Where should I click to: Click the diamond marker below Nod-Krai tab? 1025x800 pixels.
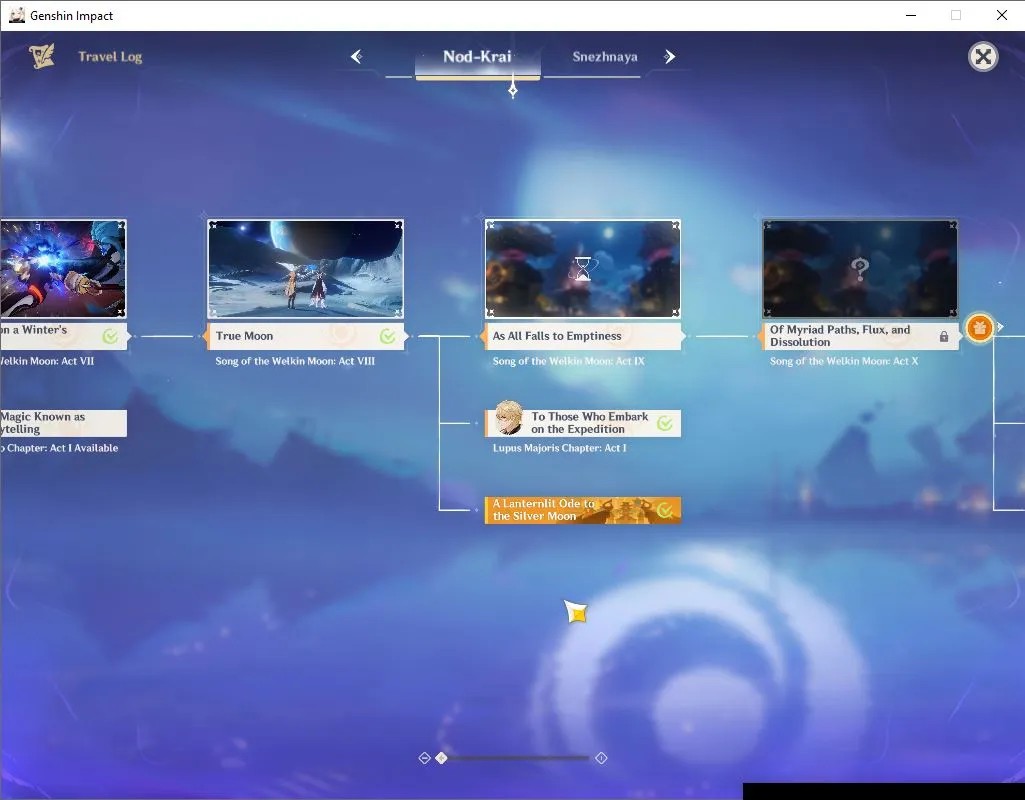pyautogui.click(x=513, y=90)
